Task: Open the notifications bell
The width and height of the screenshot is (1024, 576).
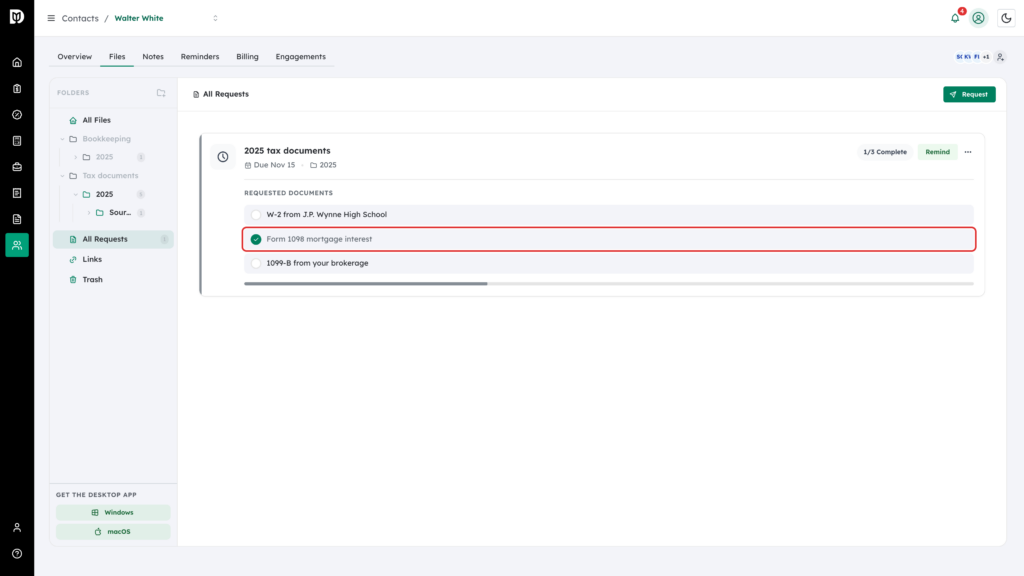Action: pyautogui.click(x=955, y=18)
